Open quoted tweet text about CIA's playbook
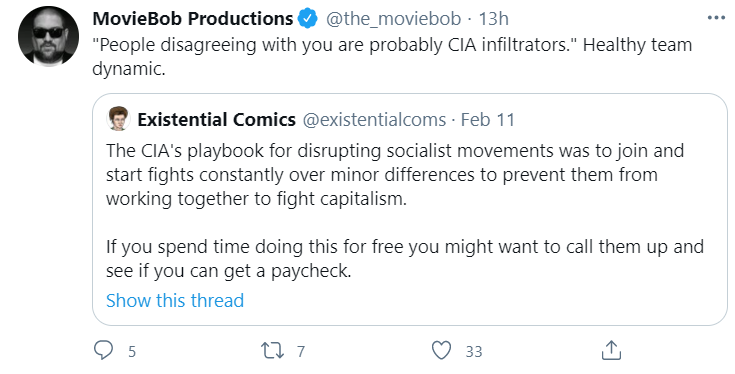735x374 pixels. click(405, 210)
